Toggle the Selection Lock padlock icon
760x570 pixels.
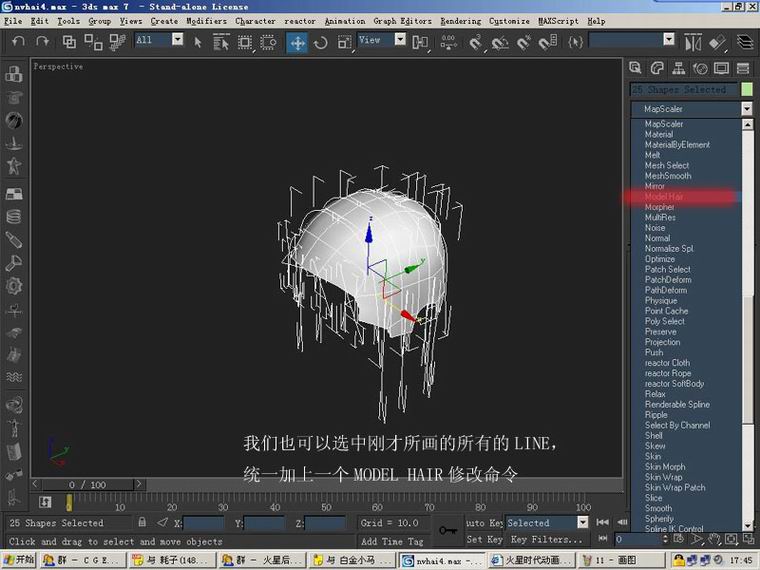(x=142, y=522)
